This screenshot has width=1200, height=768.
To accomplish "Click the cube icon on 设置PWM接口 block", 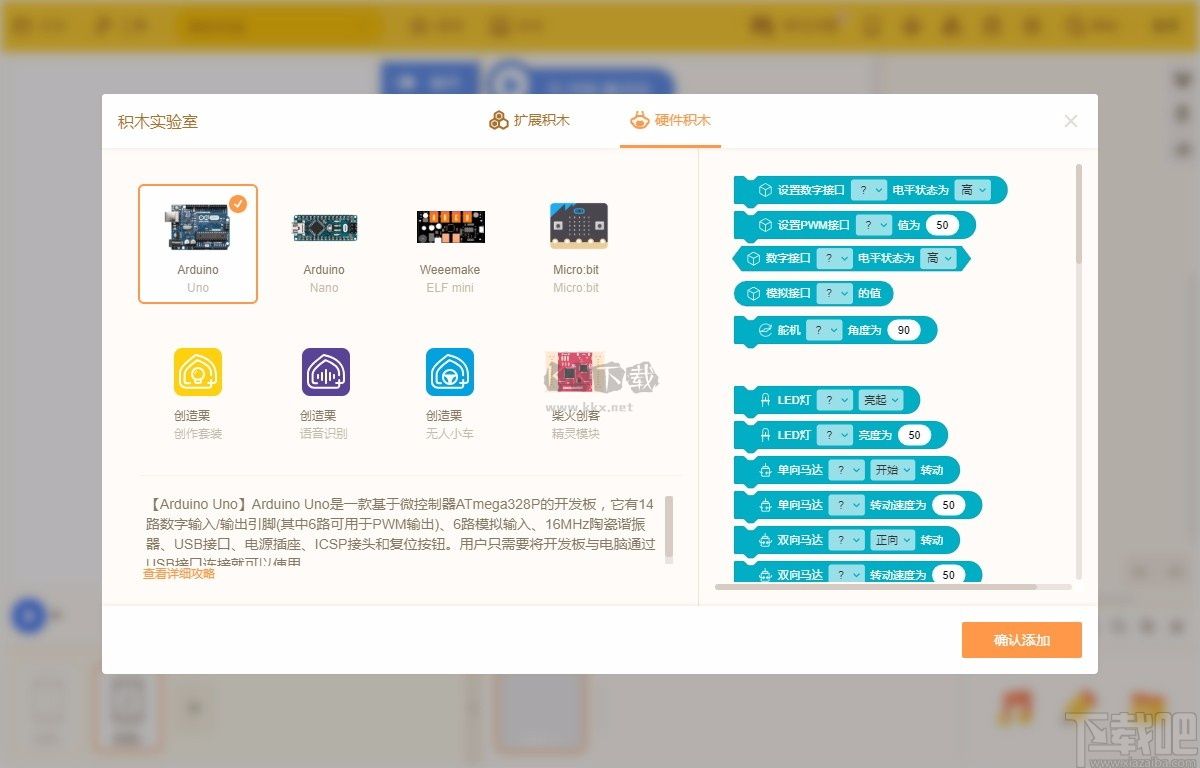I will point(765,225).
